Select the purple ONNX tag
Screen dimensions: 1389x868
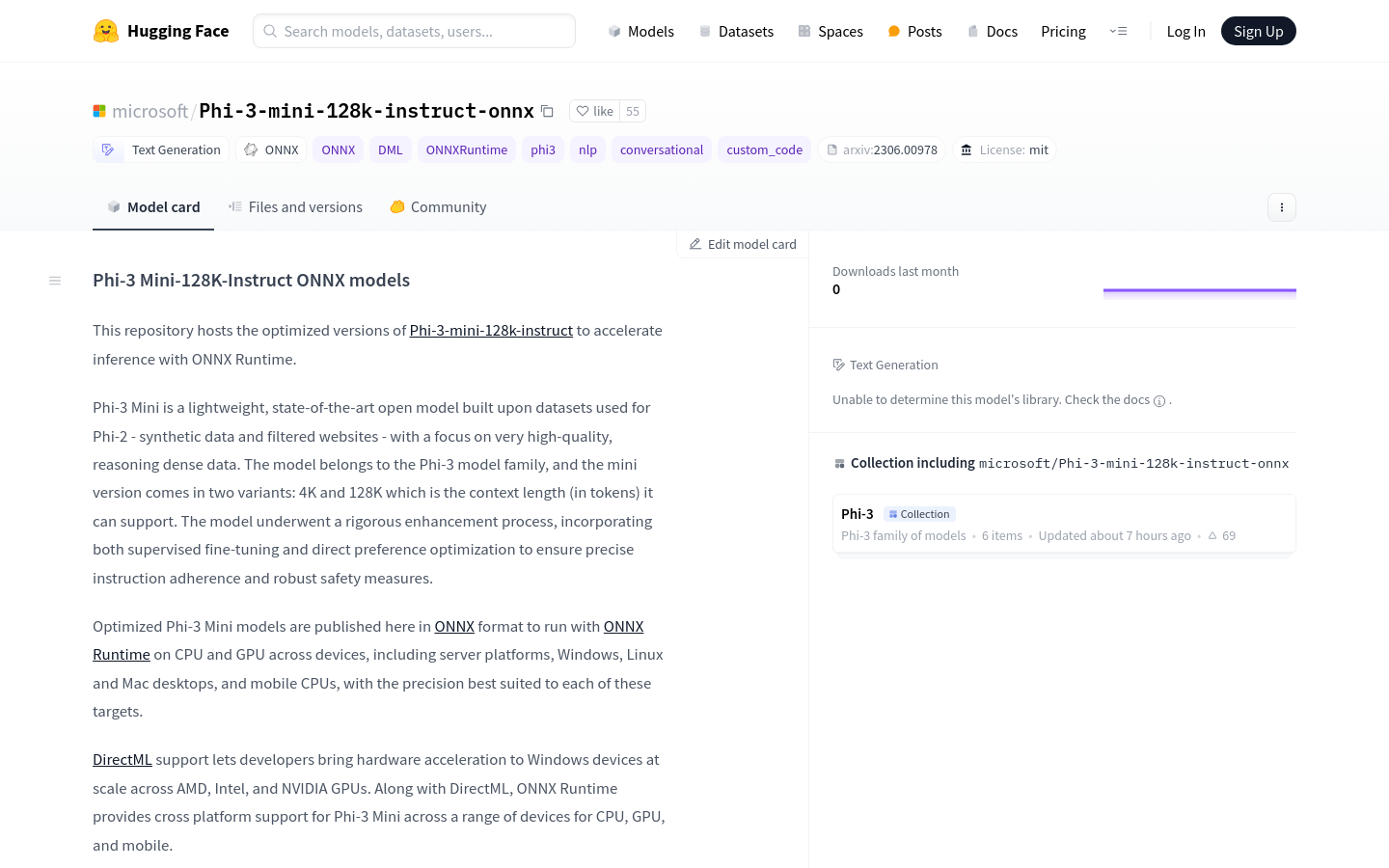[339, 149]
